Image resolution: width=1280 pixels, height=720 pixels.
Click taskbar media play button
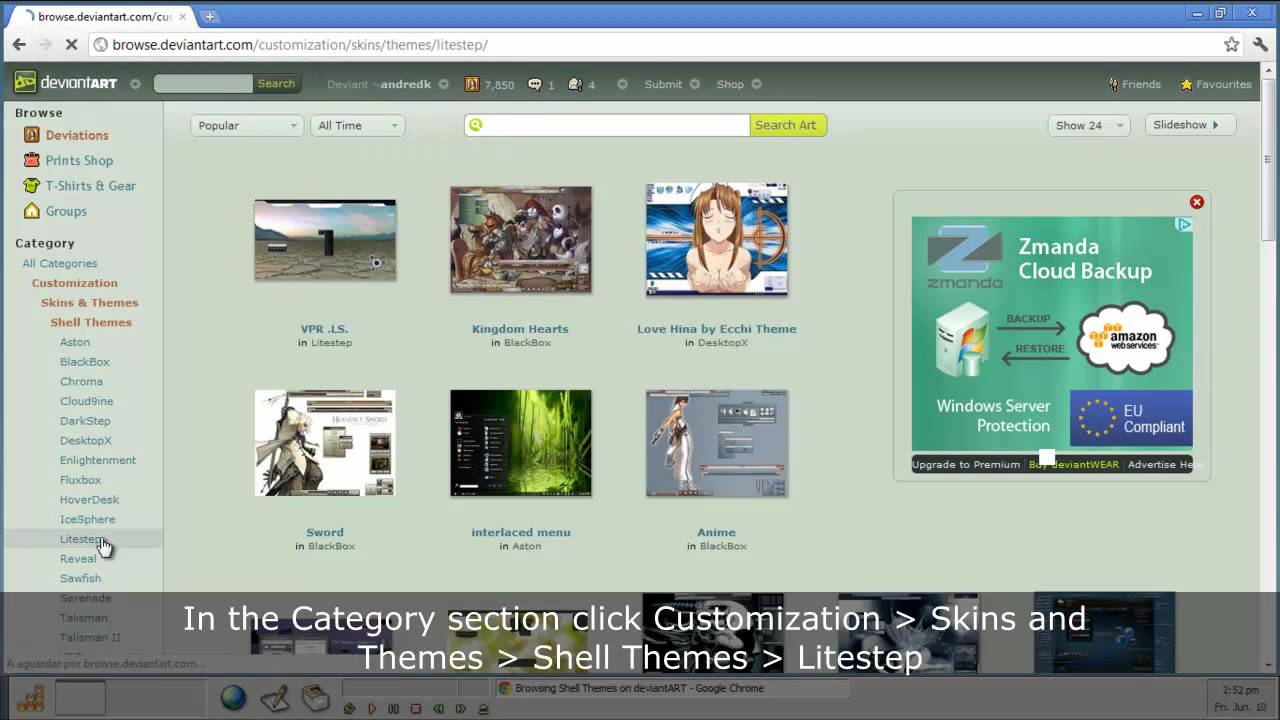(371, 709)
